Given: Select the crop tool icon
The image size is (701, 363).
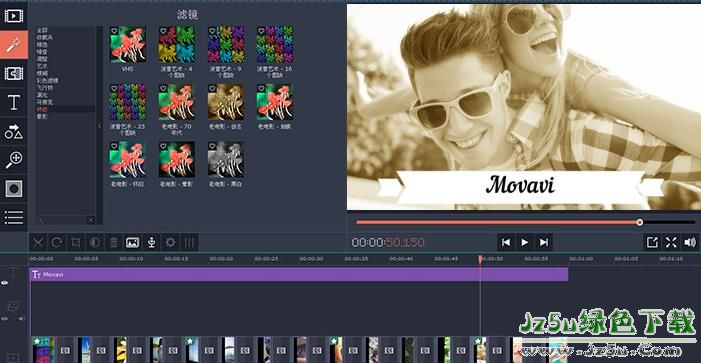Looking at the screenshot, I should click(76, 242).
